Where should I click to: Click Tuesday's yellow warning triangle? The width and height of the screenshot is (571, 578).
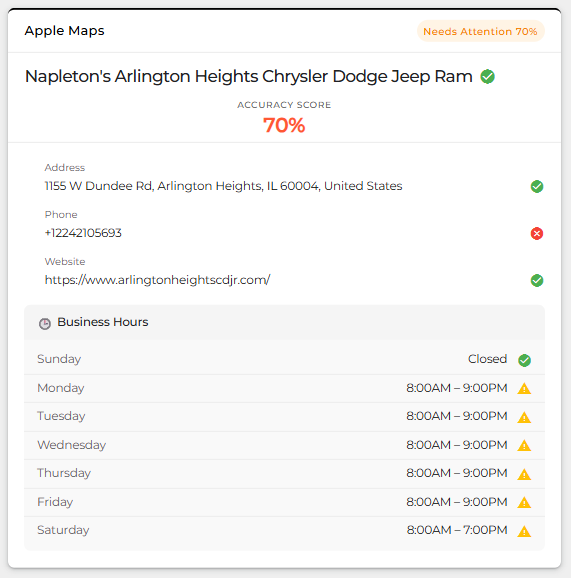click(x=524, y=417)
